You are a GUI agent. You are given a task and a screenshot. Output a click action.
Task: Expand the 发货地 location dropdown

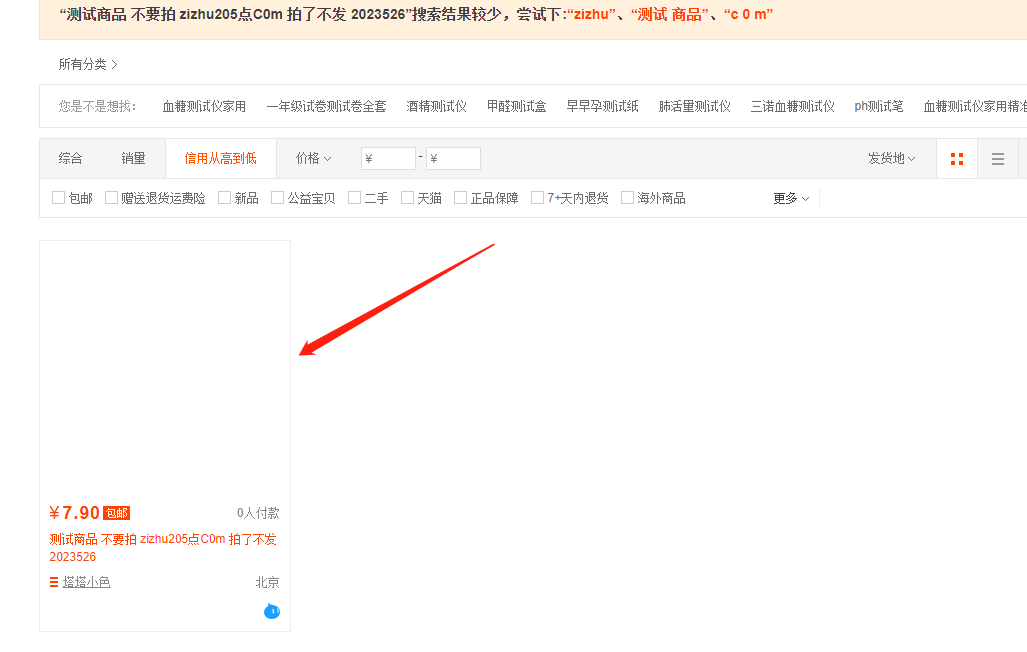point(891,158)
